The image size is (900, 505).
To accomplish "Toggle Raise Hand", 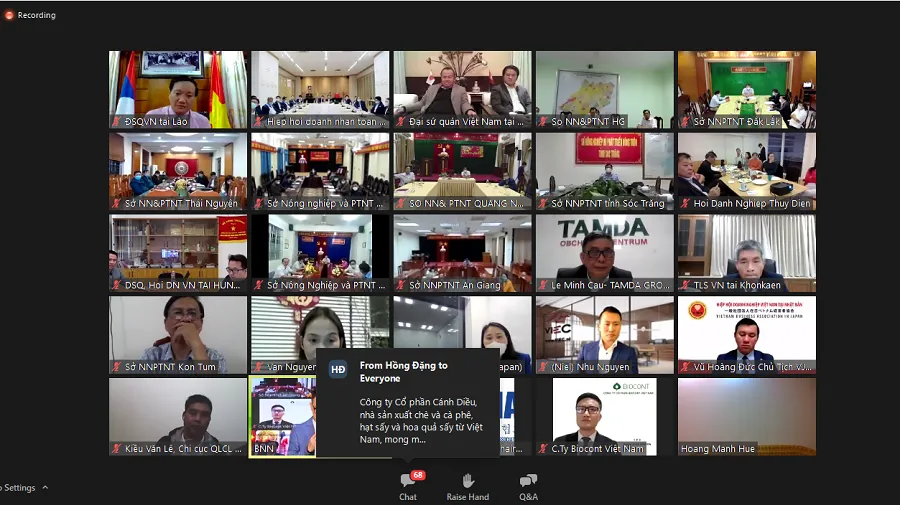I will coord(467,485).
